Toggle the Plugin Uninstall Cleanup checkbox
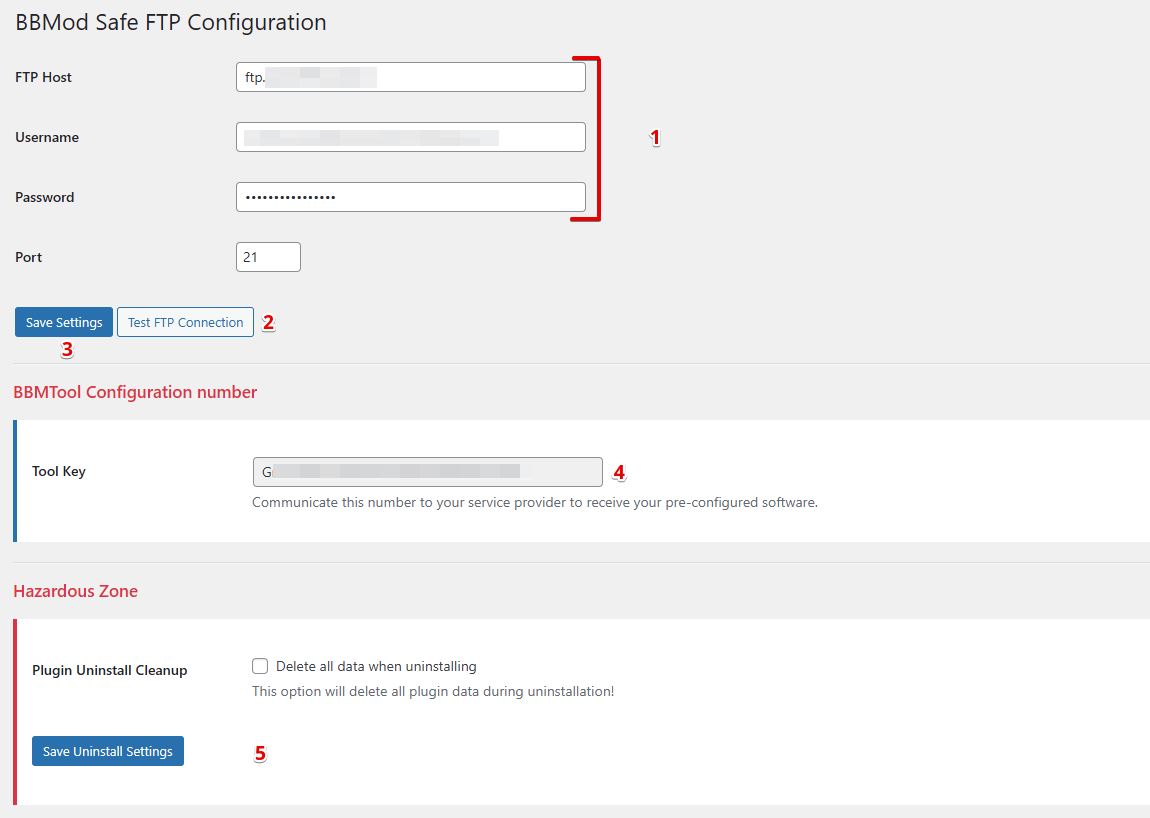Viewport: 1150px width, 818px height. 259,666
